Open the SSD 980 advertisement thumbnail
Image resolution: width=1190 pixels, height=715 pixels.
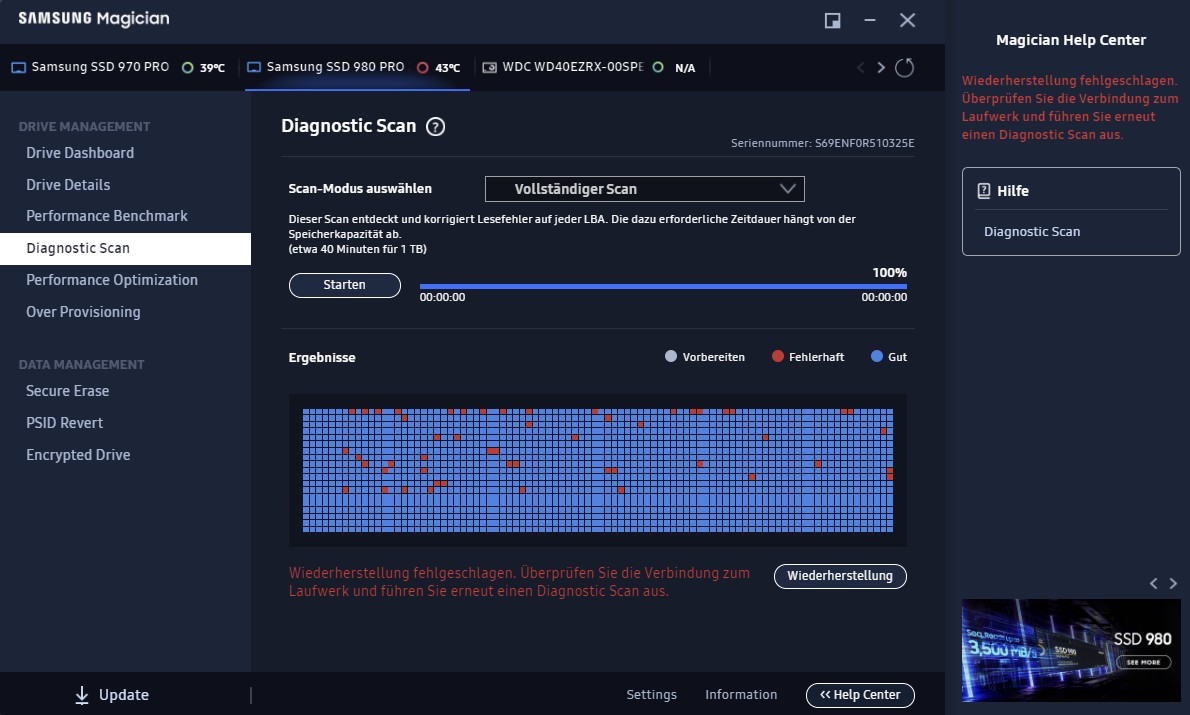pyautogui.click(x=1071, y=650)
